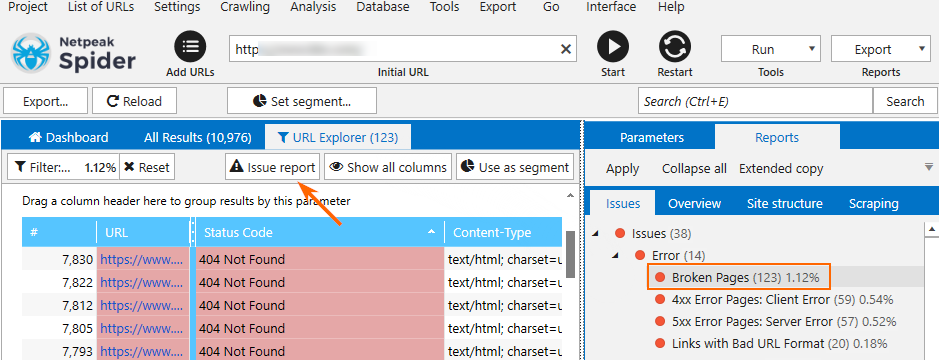Select the URL Explorer (123) tab

pos(338,137)
